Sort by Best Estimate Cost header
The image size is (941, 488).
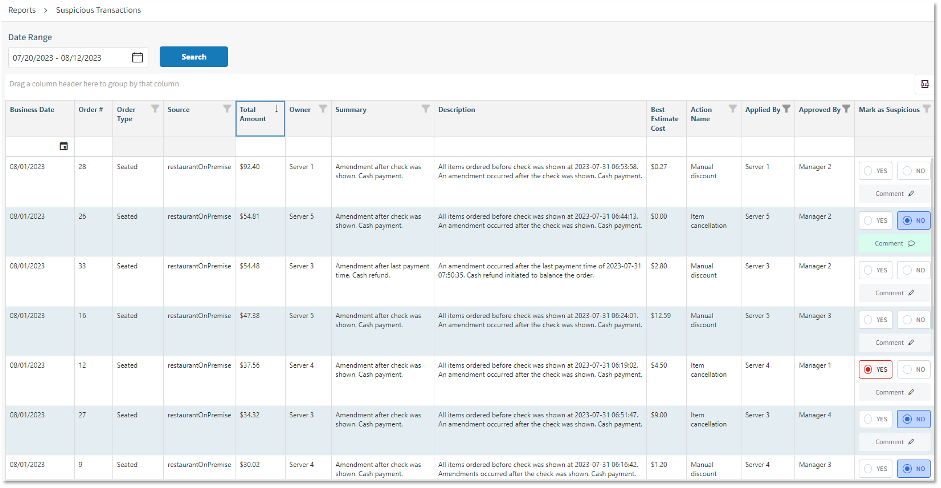[664, 119]
